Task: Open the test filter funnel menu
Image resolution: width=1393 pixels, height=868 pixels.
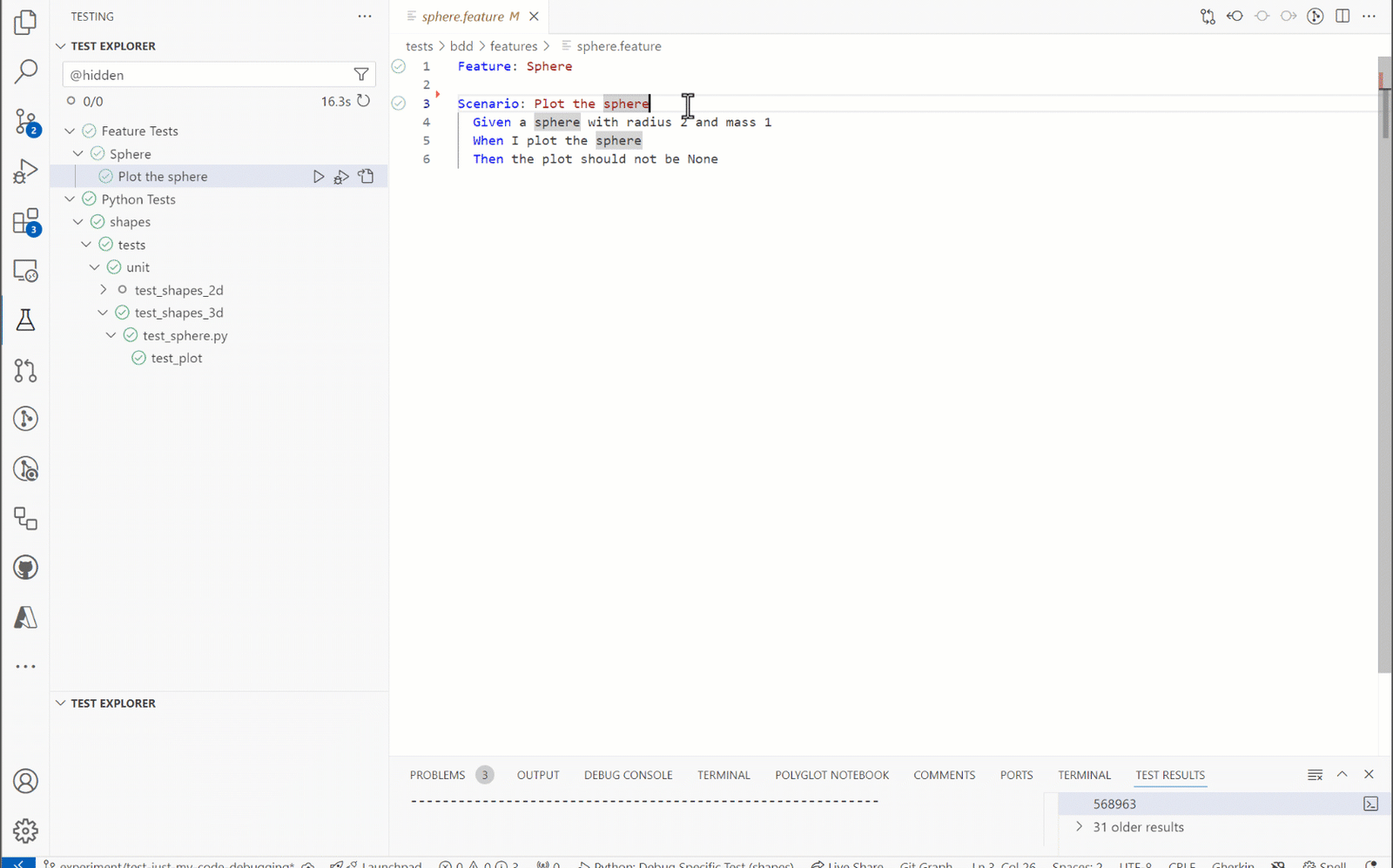Action: point(361,75)
